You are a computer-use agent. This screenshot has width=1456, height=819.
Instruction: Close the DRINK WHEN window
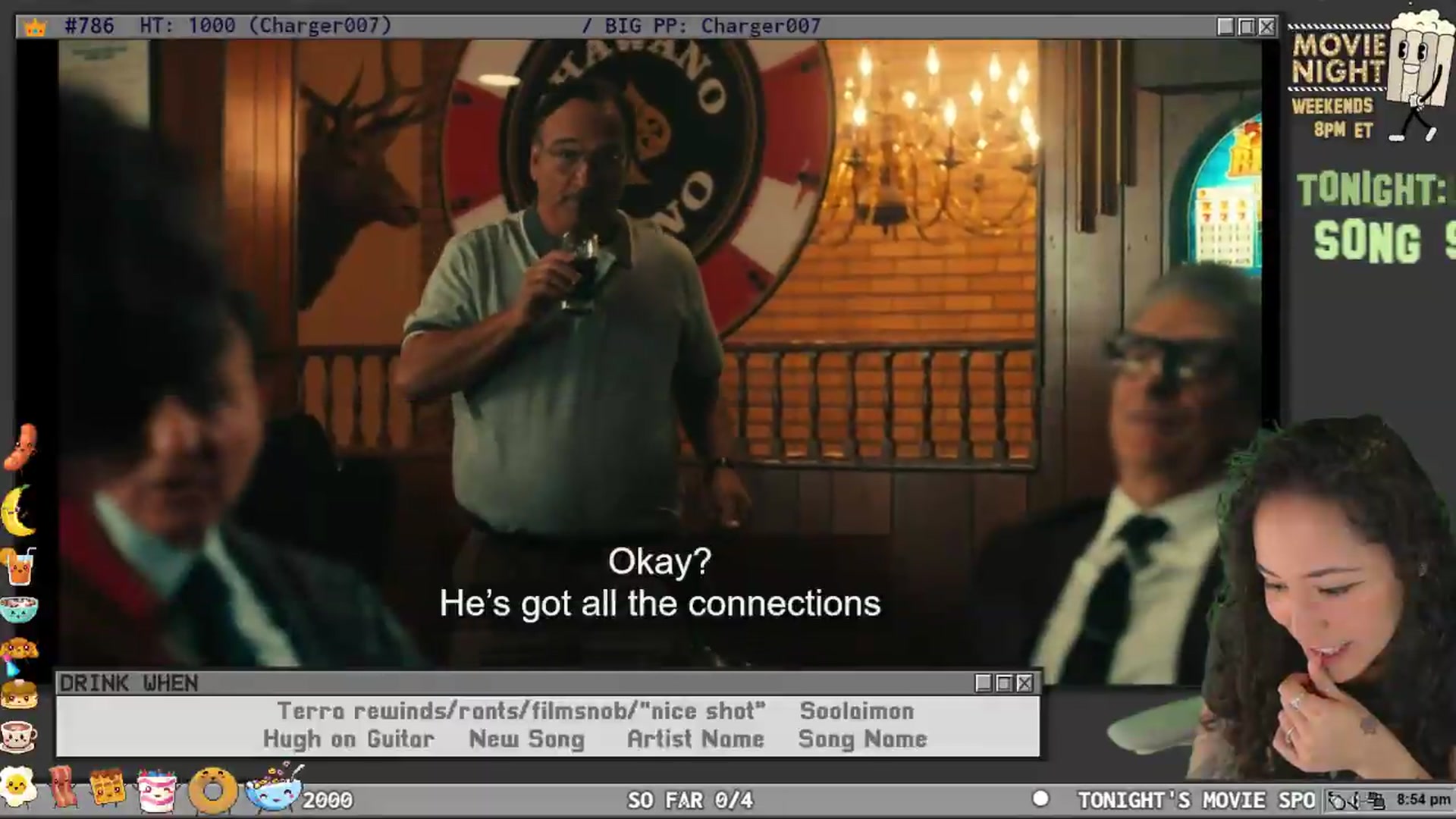(1025, 683)
